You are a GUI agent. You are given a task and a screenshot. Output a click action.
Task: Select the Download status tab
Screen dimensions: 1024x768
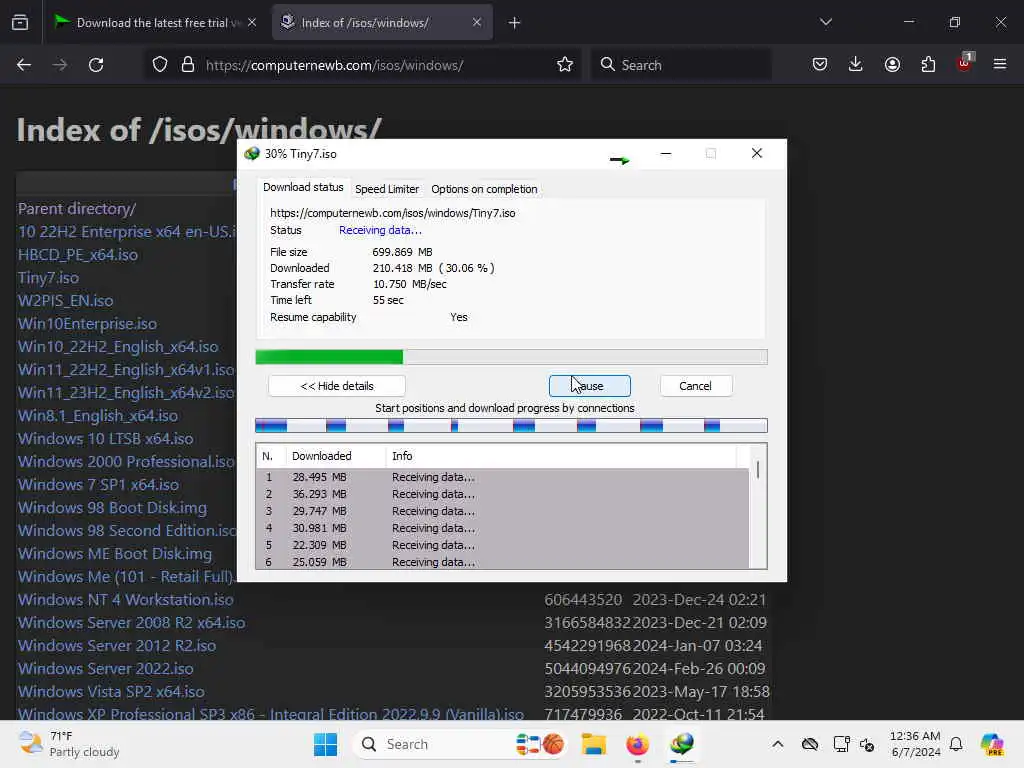click(303, 187)
